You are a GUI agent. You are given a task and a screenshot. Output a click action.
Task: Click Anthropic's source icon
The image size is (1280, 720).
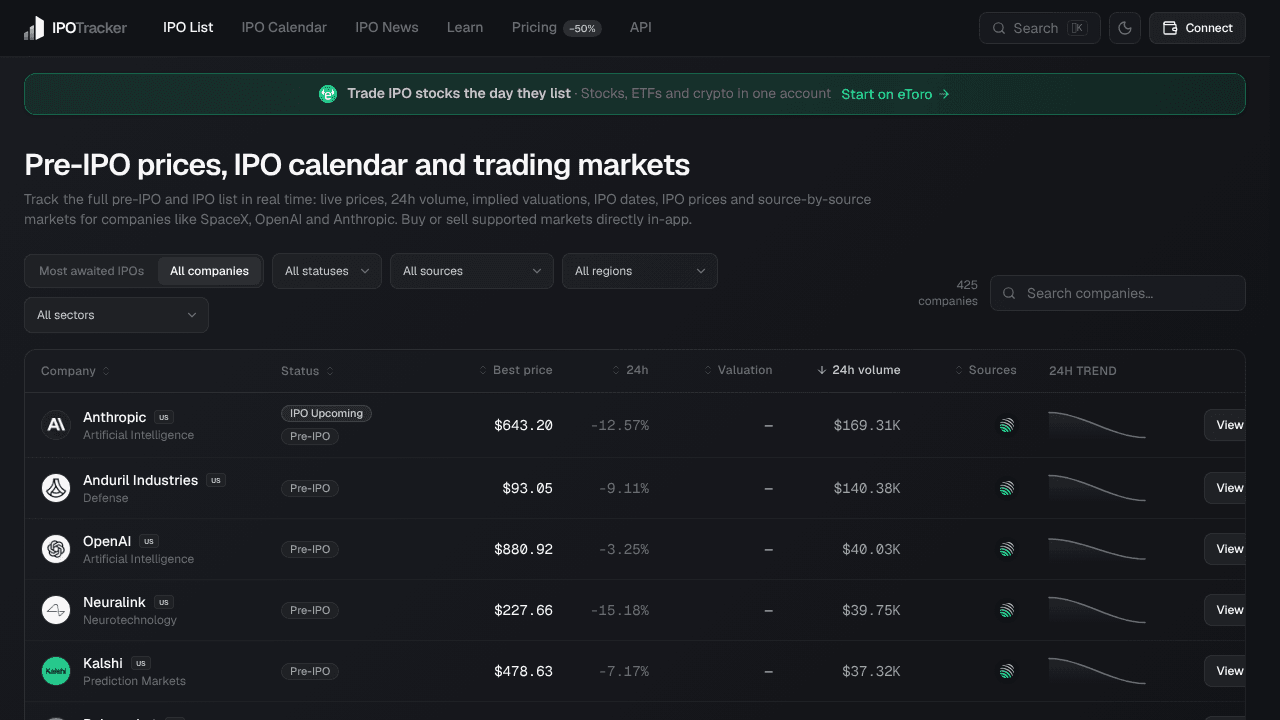[x=1007, y=425]
